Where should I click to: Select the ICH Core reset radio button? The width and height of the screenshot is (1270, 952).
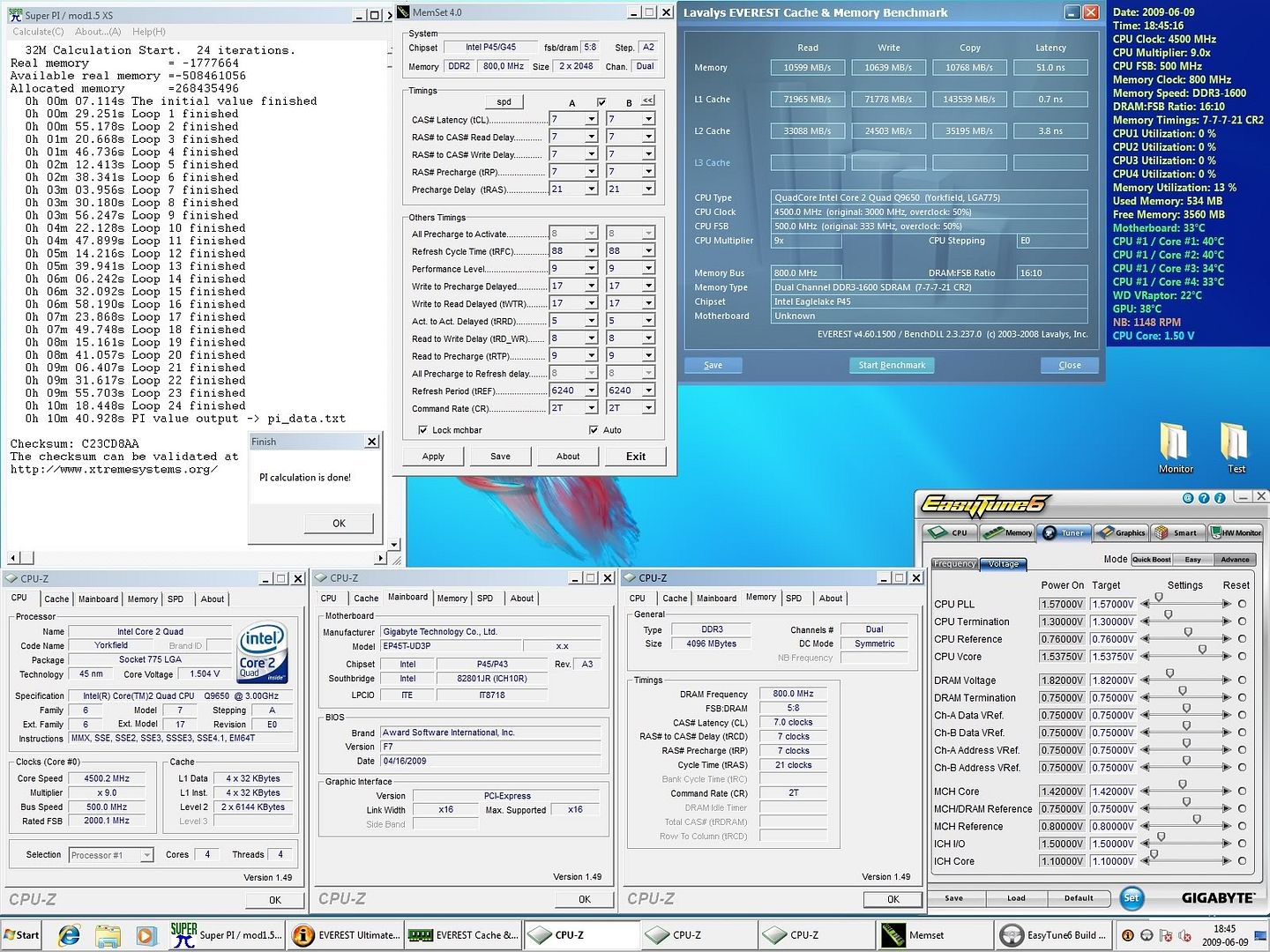pos(1243,861)
